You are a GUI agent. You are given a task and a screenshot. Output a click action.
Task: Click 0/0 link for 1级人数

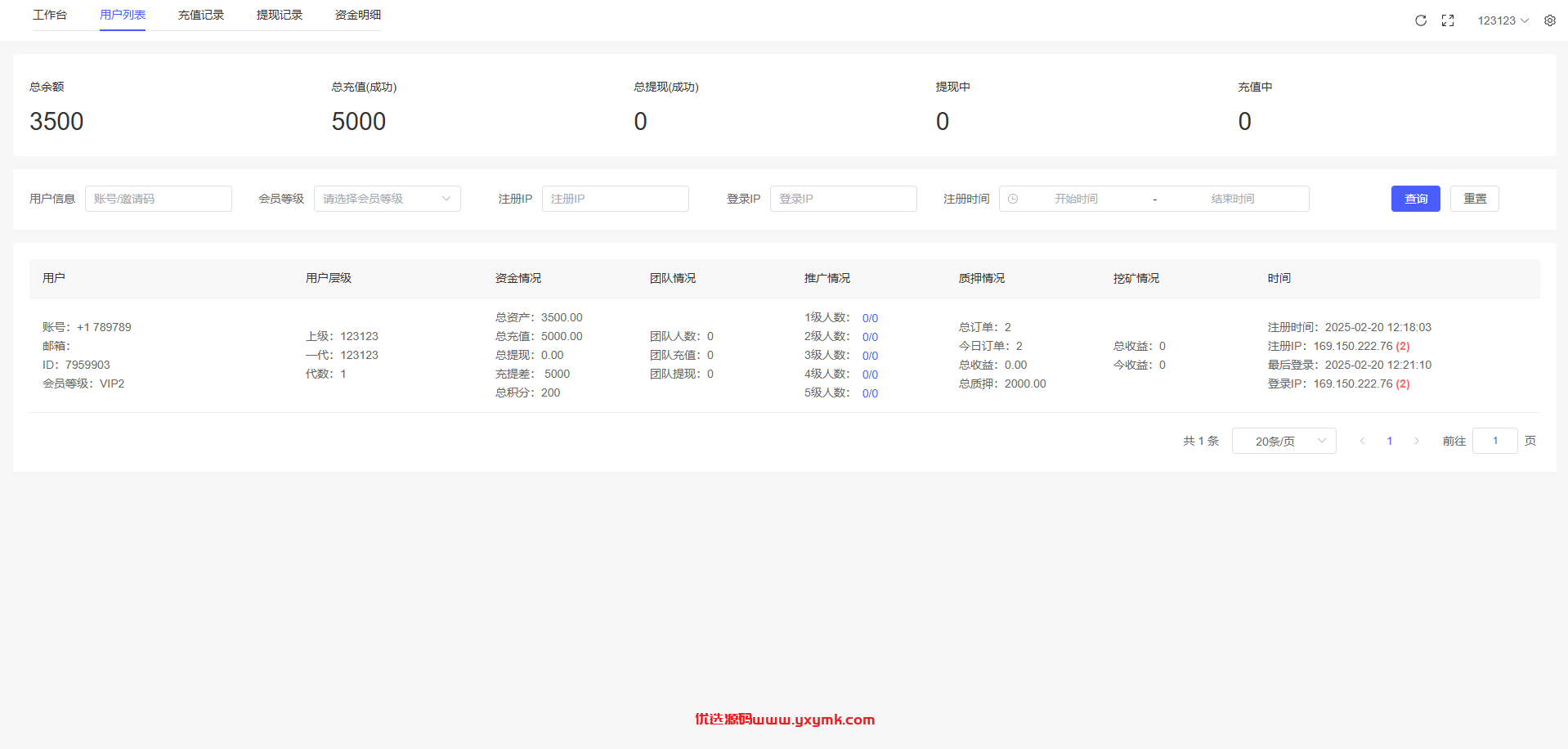(870, 318)
